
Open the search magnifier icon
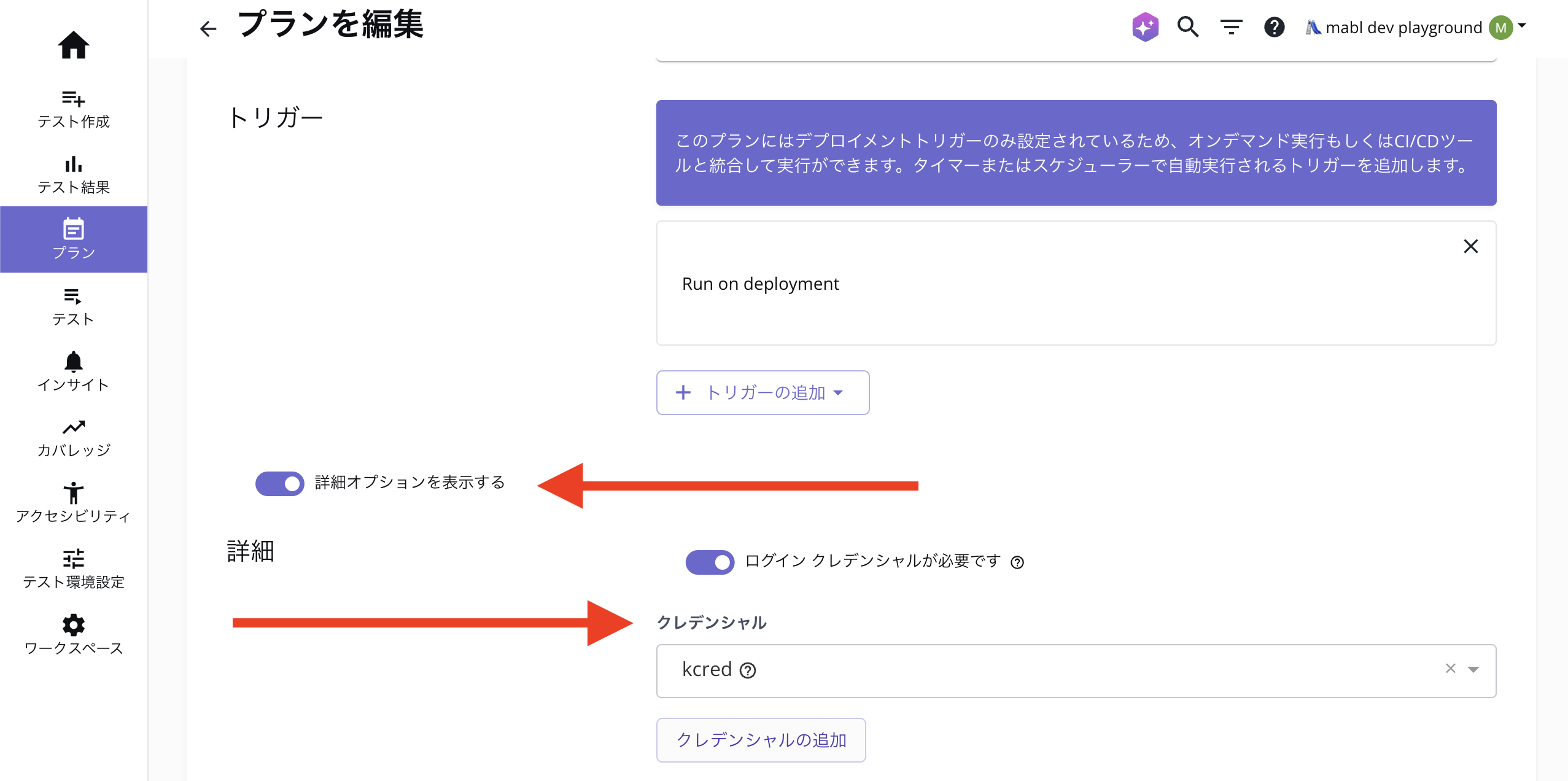1187,27
